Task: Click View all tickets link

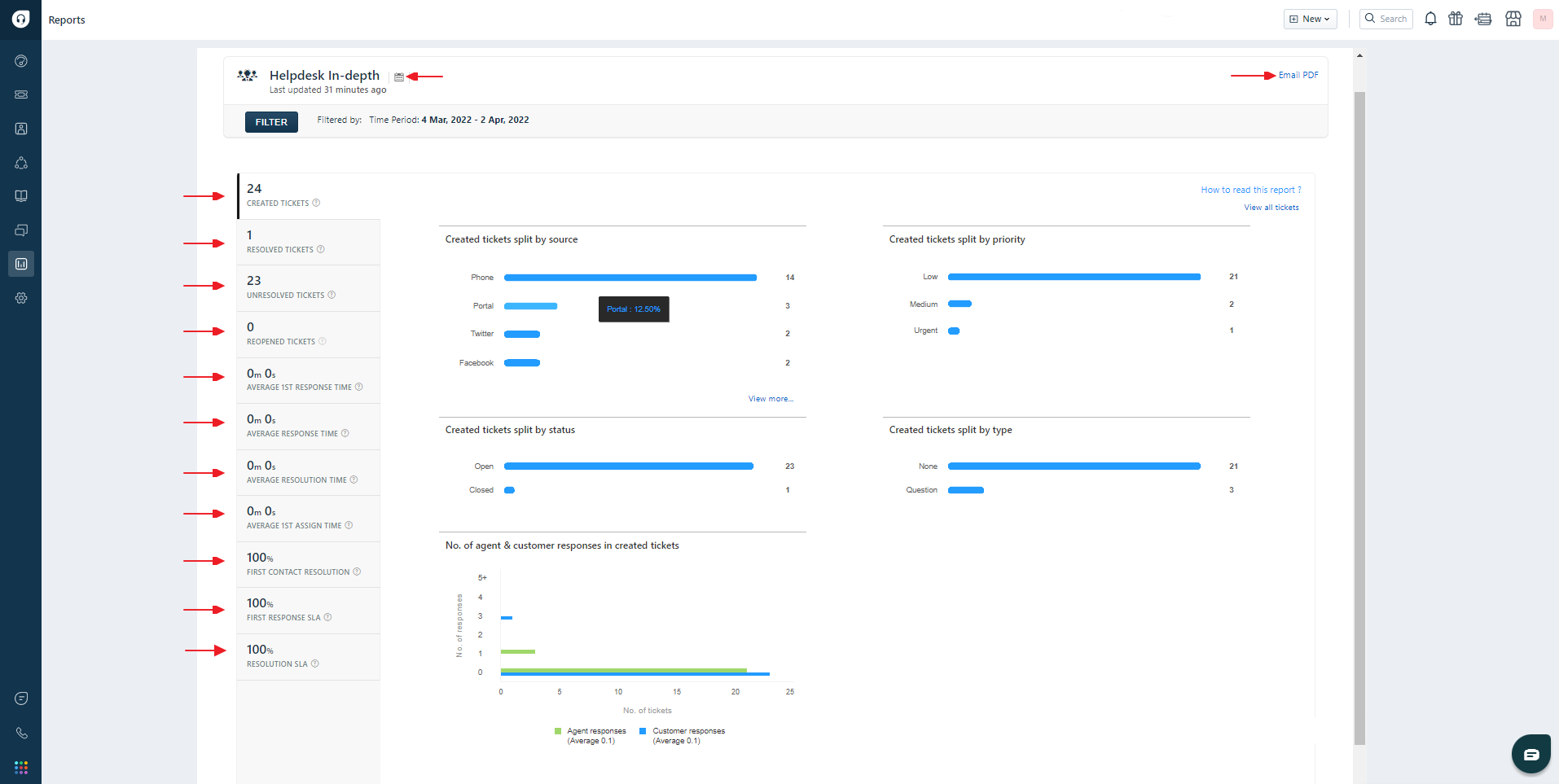Action: click(1271, 208)
